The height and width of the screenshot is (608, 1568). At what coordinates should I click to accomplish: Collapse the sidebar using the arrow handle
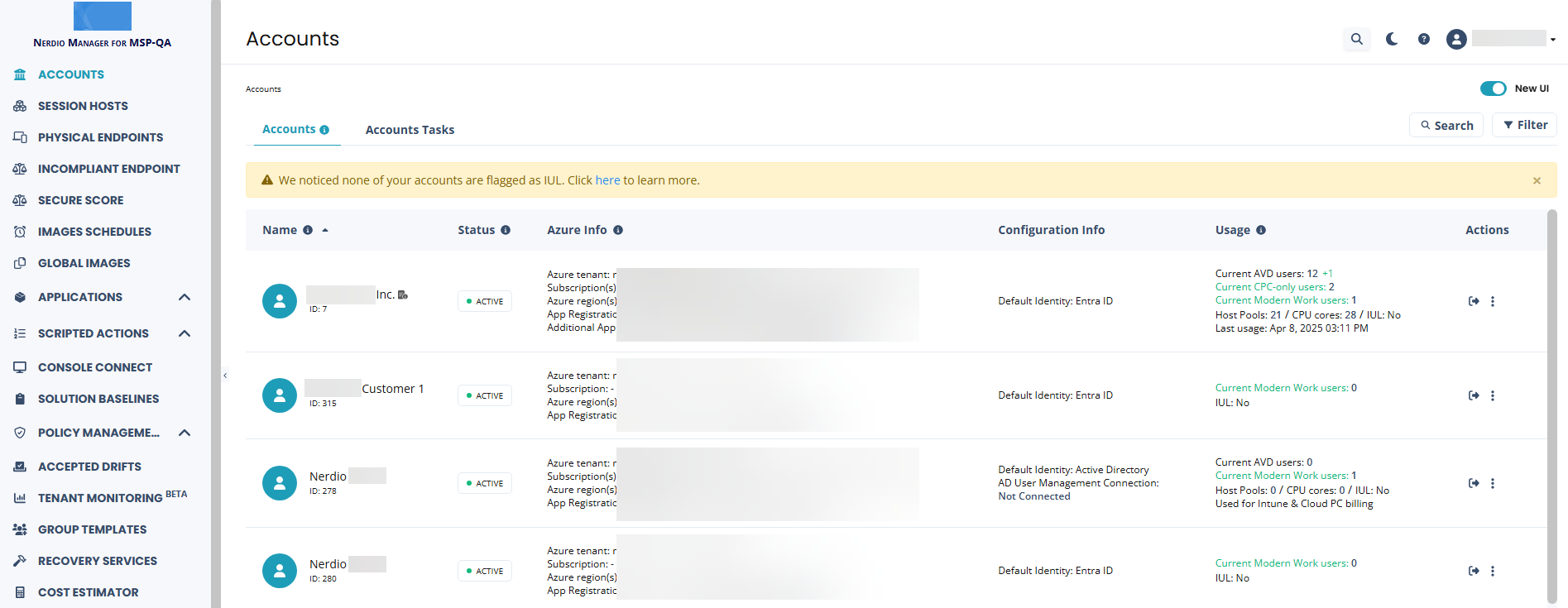click(225, 376)
